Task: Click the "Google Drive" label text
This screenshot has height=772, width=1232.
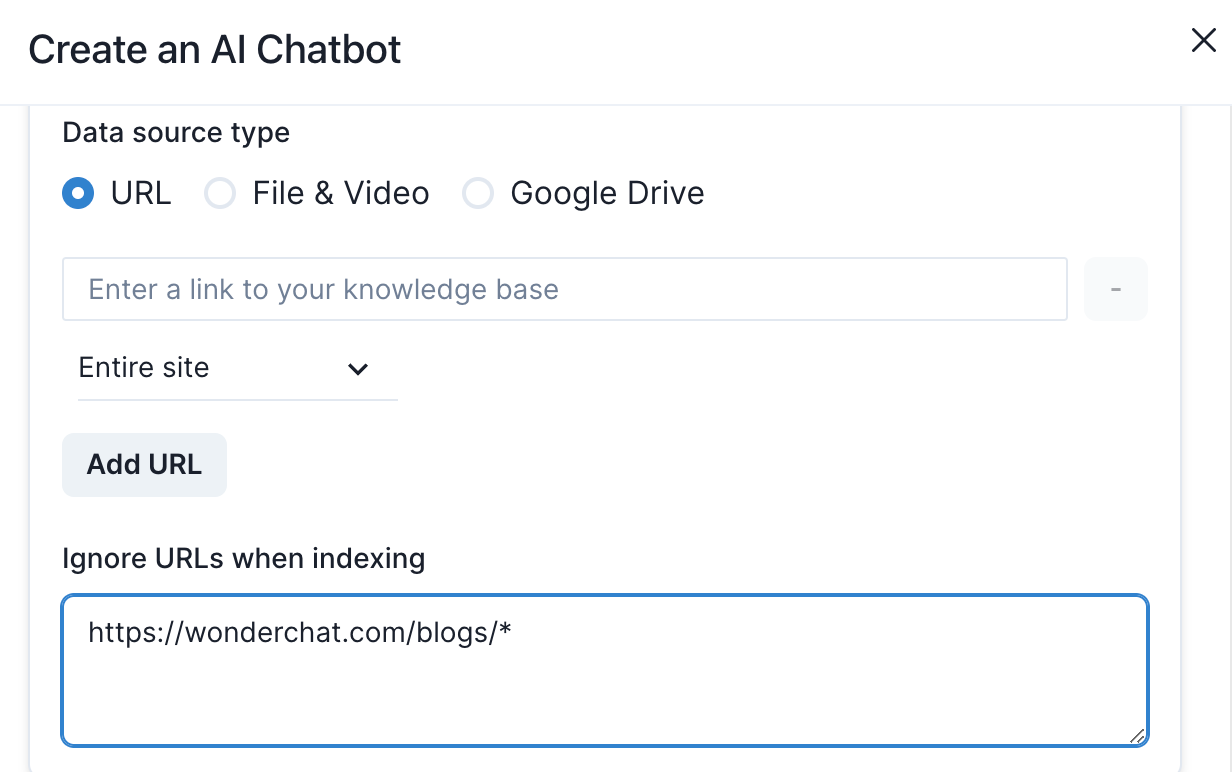Action: point(607,193)
